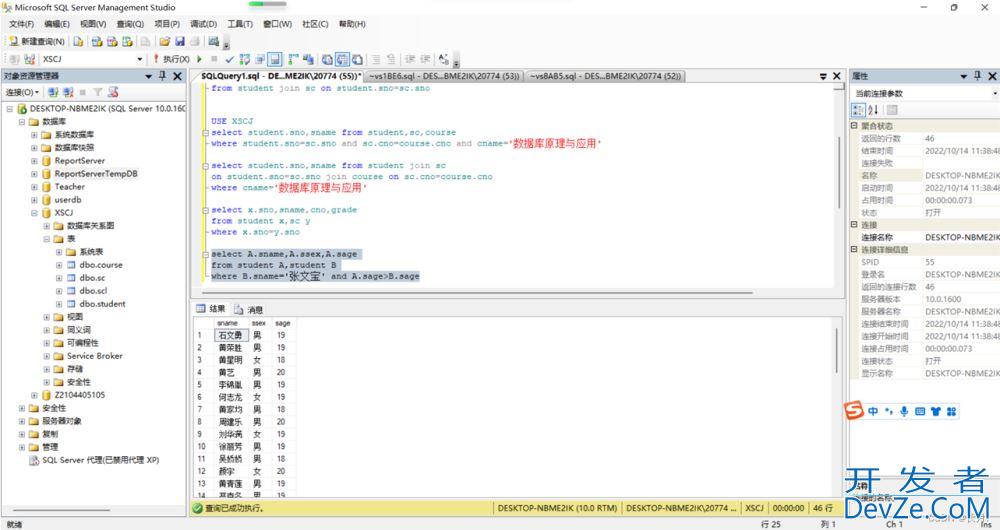This screenshot has height=530, width=1000.
Task: Expand the Teacher database node
Action: click(34, 187)
